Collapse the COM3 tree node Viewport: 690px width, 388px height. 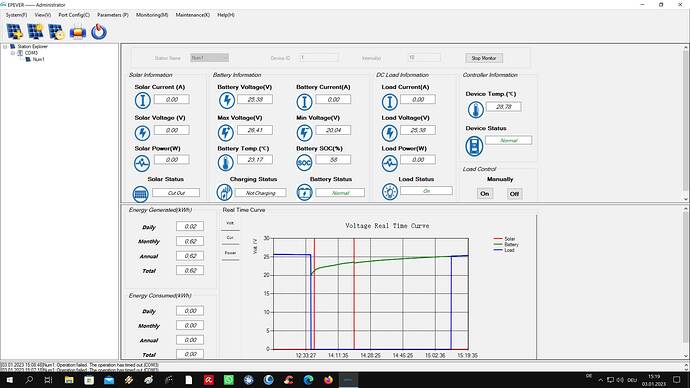pos(13,53)
